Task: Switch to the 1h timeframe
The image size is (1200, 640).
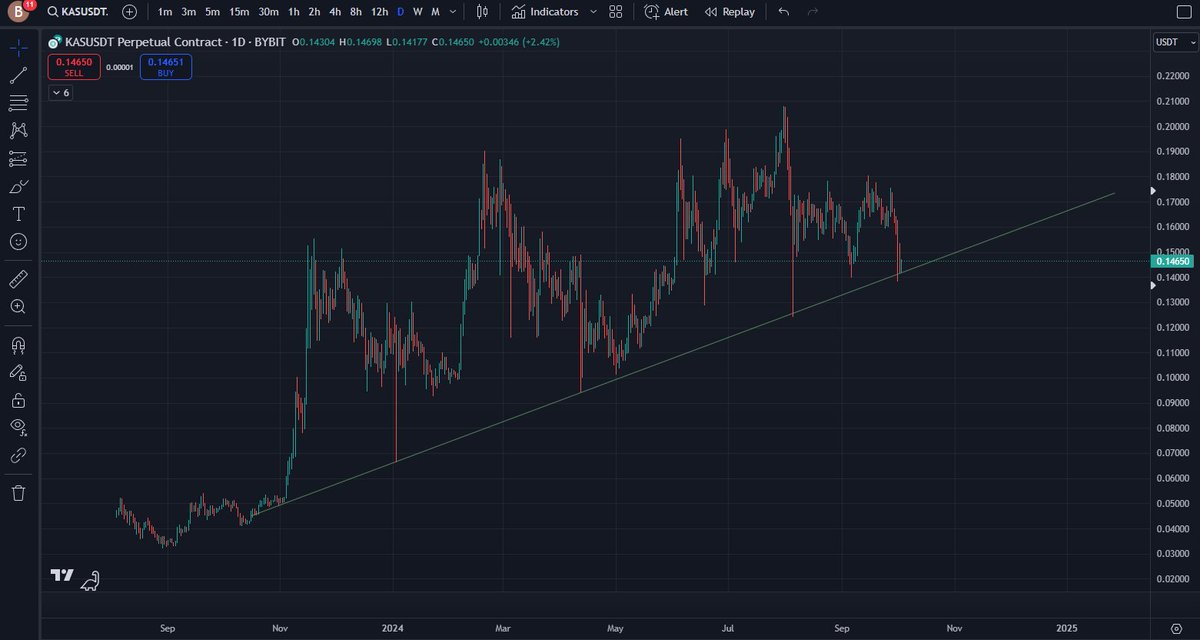Action: click(x=293, y=12)
